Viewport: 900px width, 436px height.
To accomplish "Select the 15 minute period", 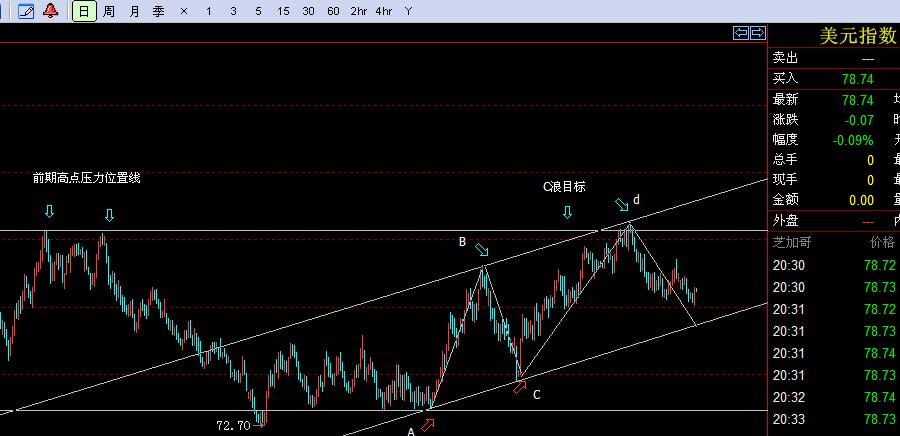I will coord(283,11).
